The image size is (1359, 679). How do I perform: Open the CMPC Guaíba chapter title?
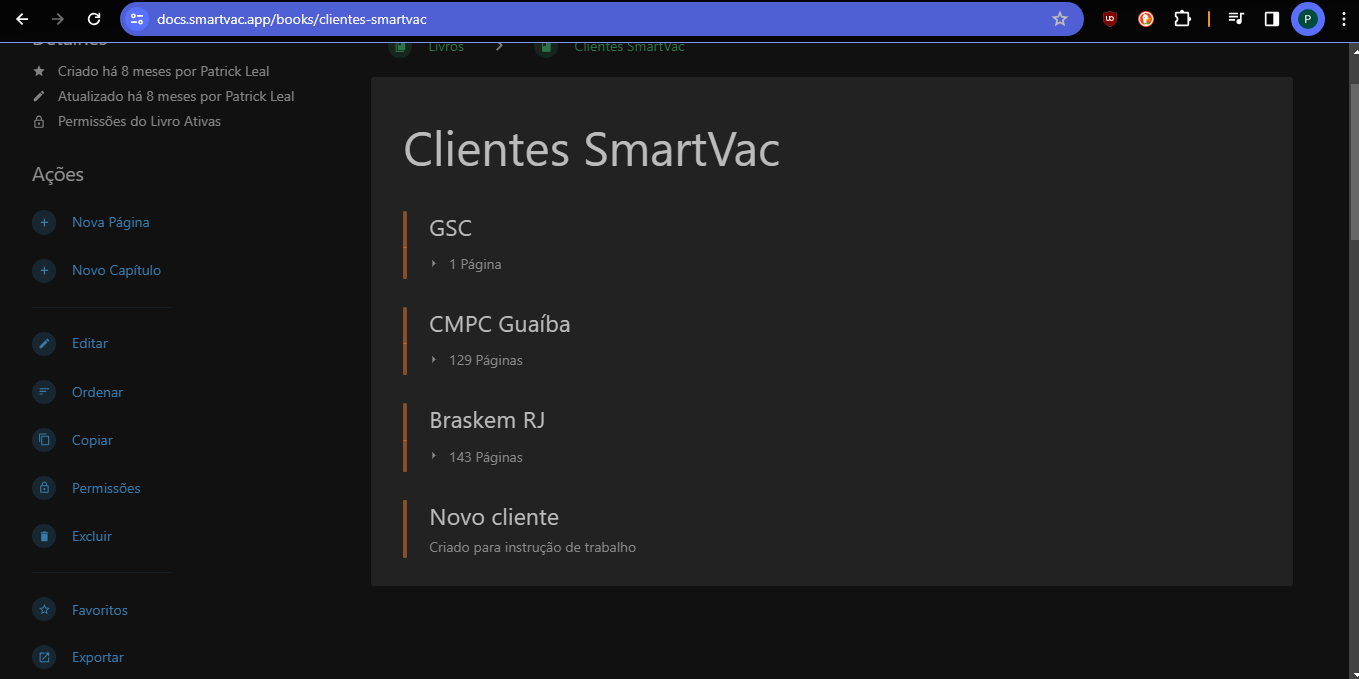pos(500,324)
